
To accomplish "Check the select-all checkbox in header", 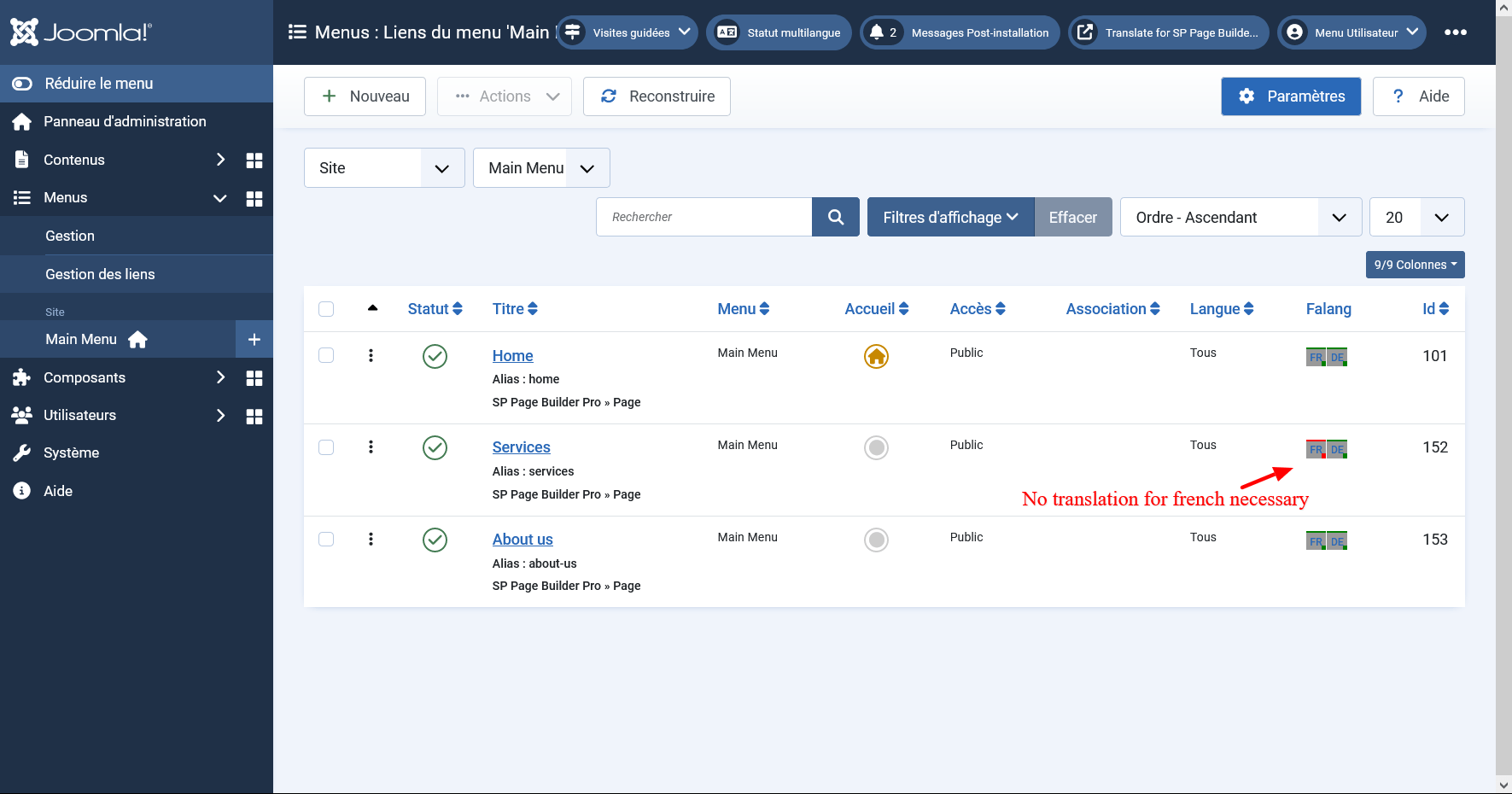I will click(326, 309).
